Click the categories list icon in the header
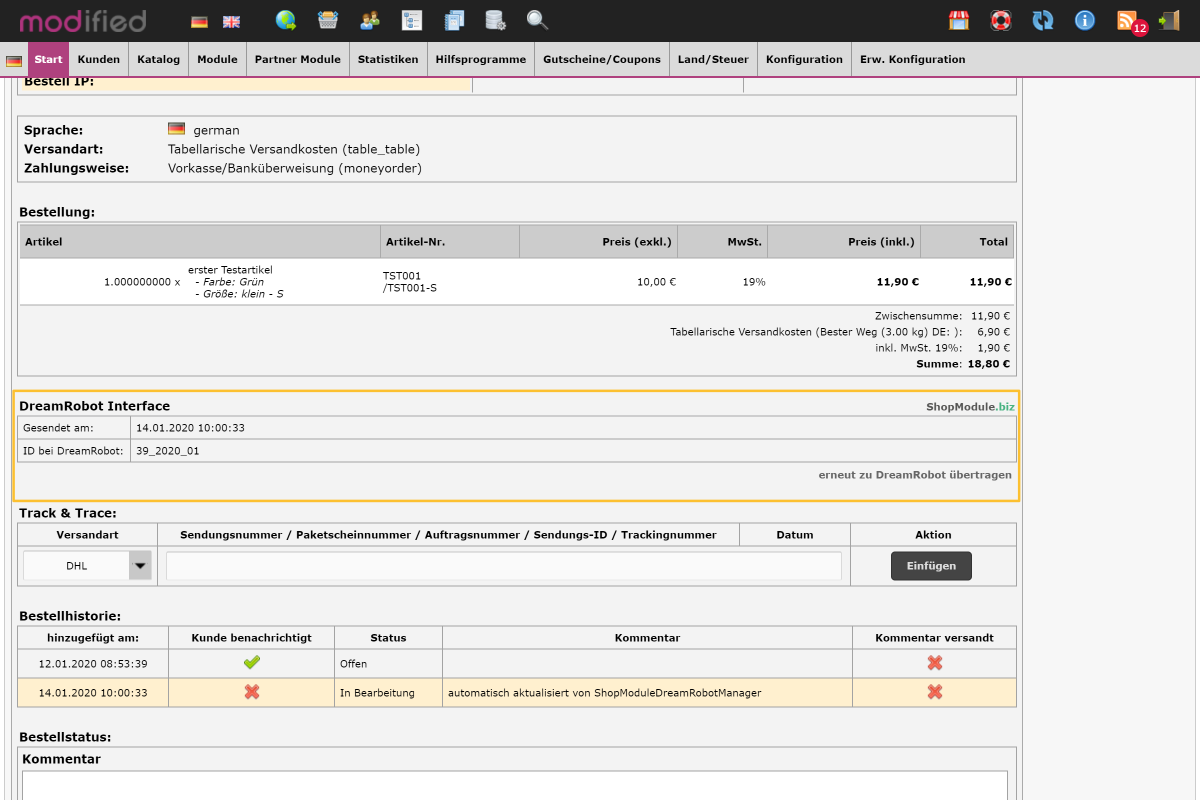The image size is (1200, 800). coord(412,20)
